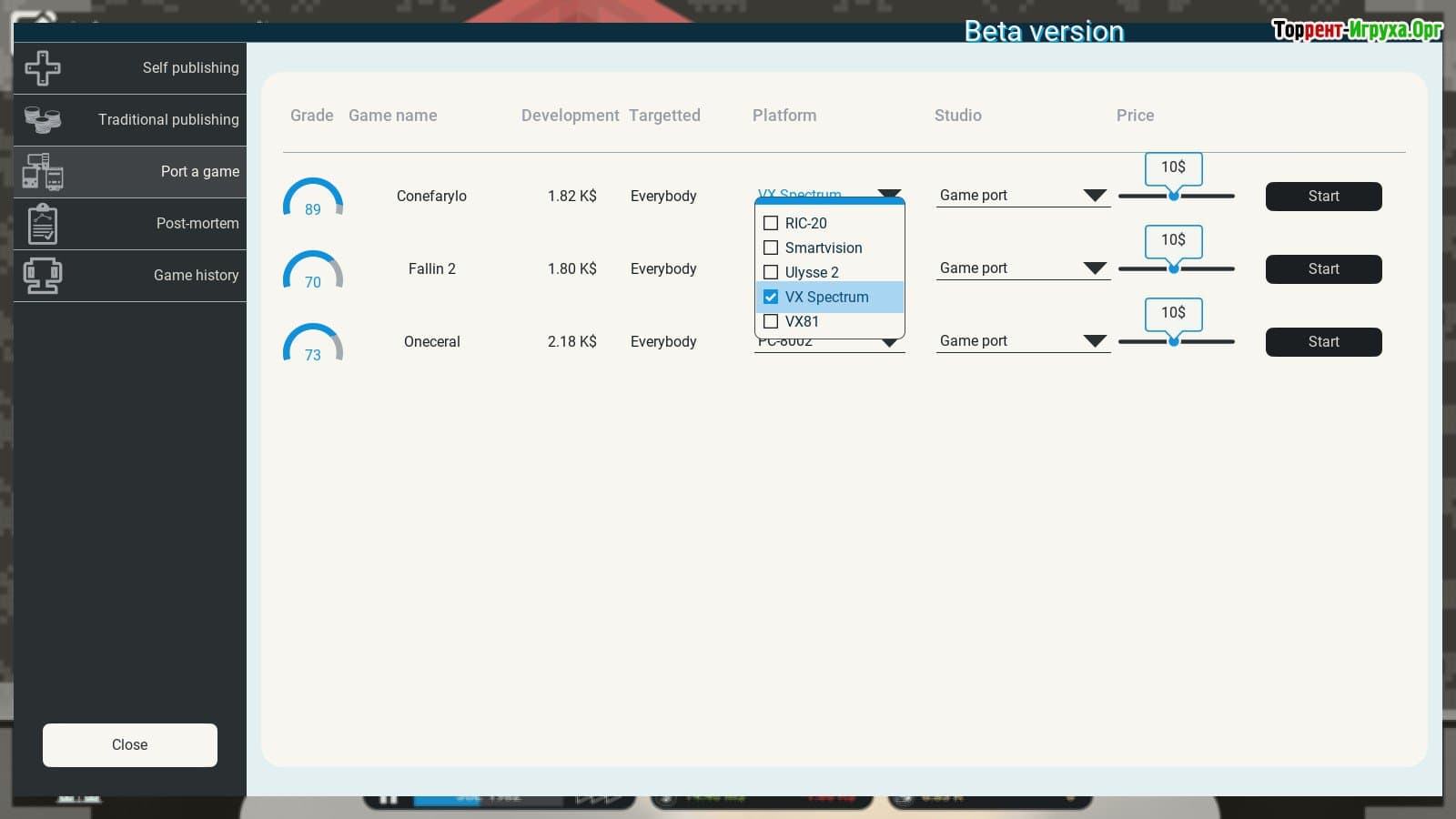Check the RIC-20 platform checkbox
The width and height of the screenshot is (1456, 819).
771,223
